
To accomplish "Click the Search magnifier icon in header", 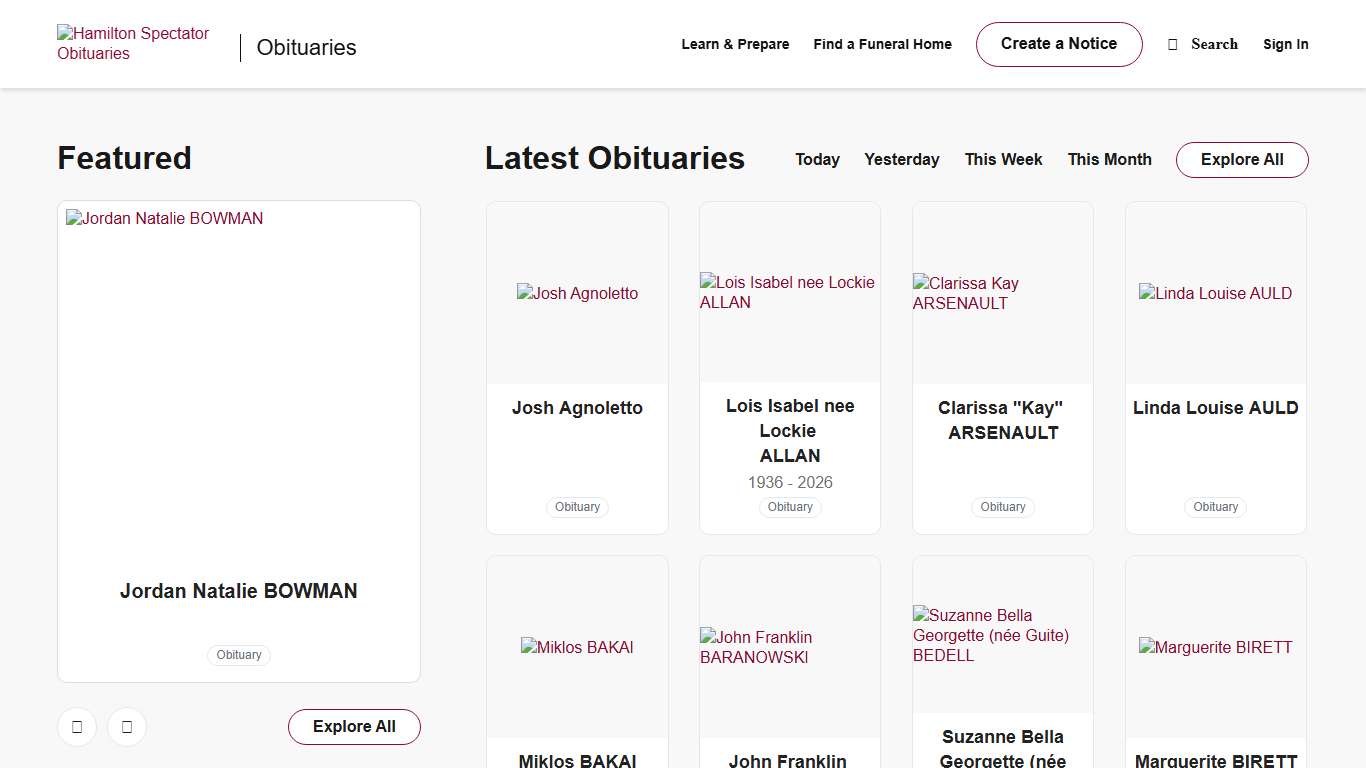I will click(1173, 44).
